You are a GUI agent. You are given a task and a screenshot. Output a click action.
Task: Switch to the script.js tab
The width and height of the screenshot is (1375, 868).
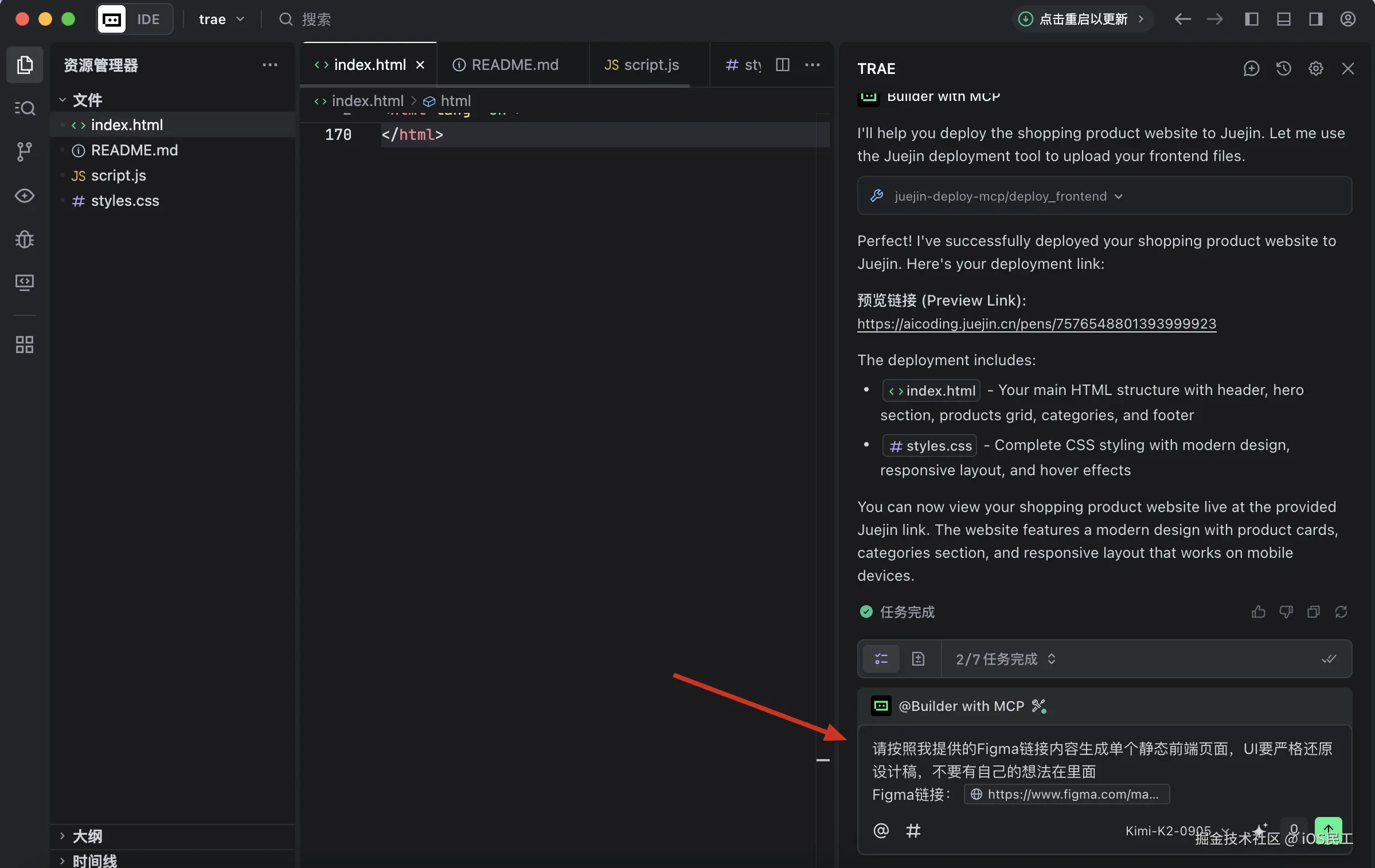click(641, 65)
